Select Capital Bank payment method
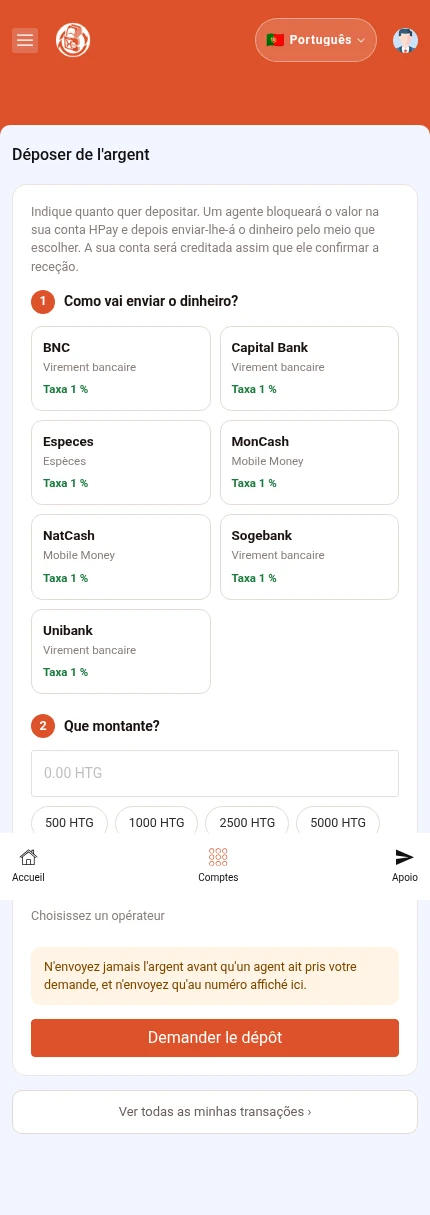This screenshot has height=1215, width=430. [309, 368]
